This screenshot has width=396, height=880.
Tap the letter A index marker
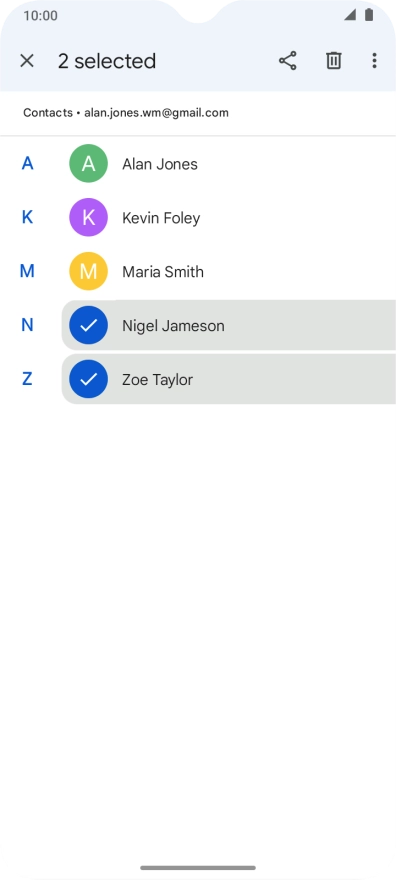[27, 163]
